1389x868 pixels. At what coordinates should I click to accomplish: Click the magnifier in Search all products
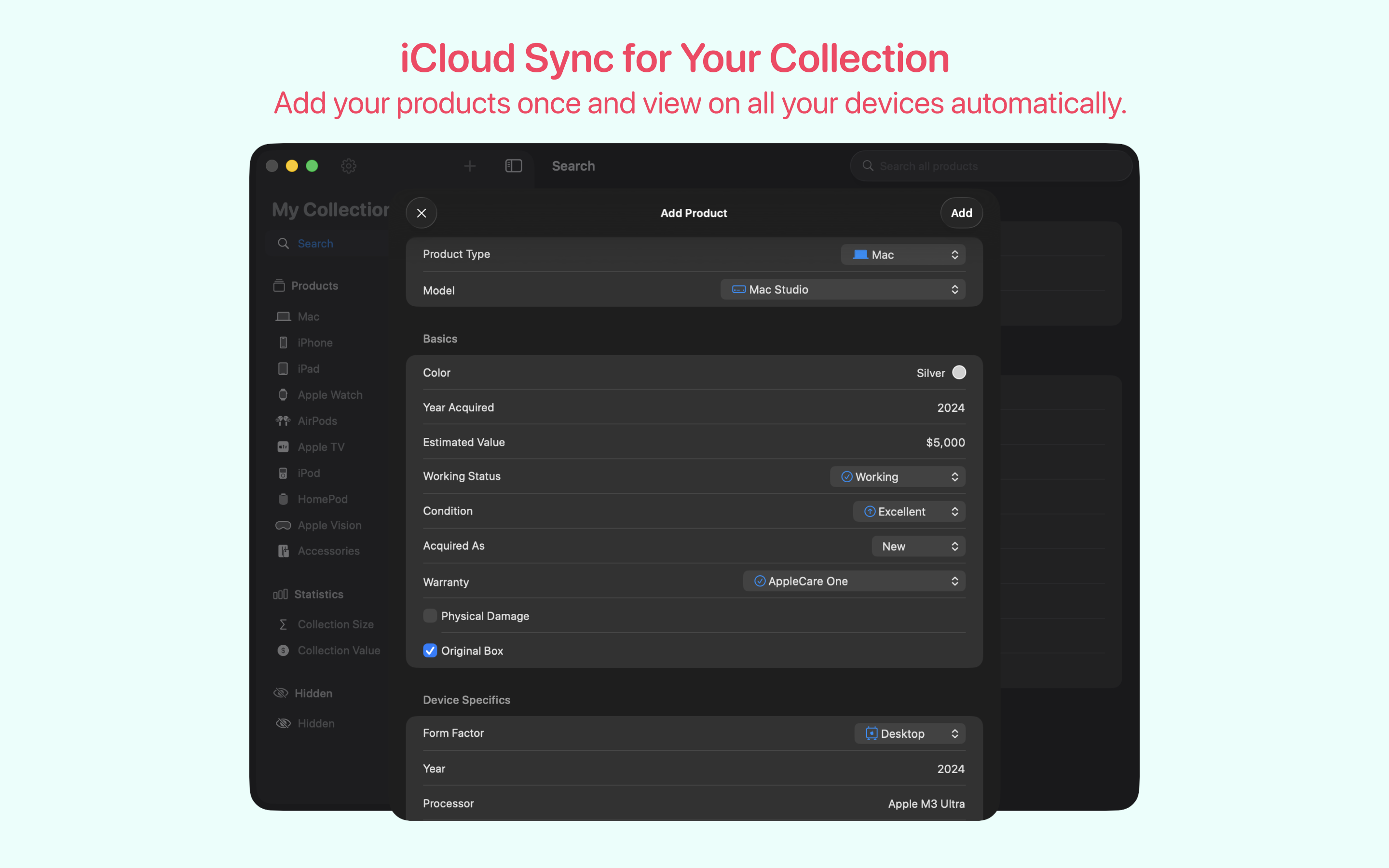868,166
